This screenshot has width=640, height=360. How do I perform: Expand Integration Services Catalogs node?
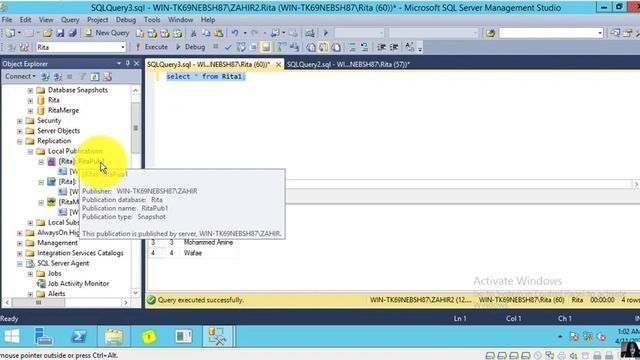click(20, 253)
